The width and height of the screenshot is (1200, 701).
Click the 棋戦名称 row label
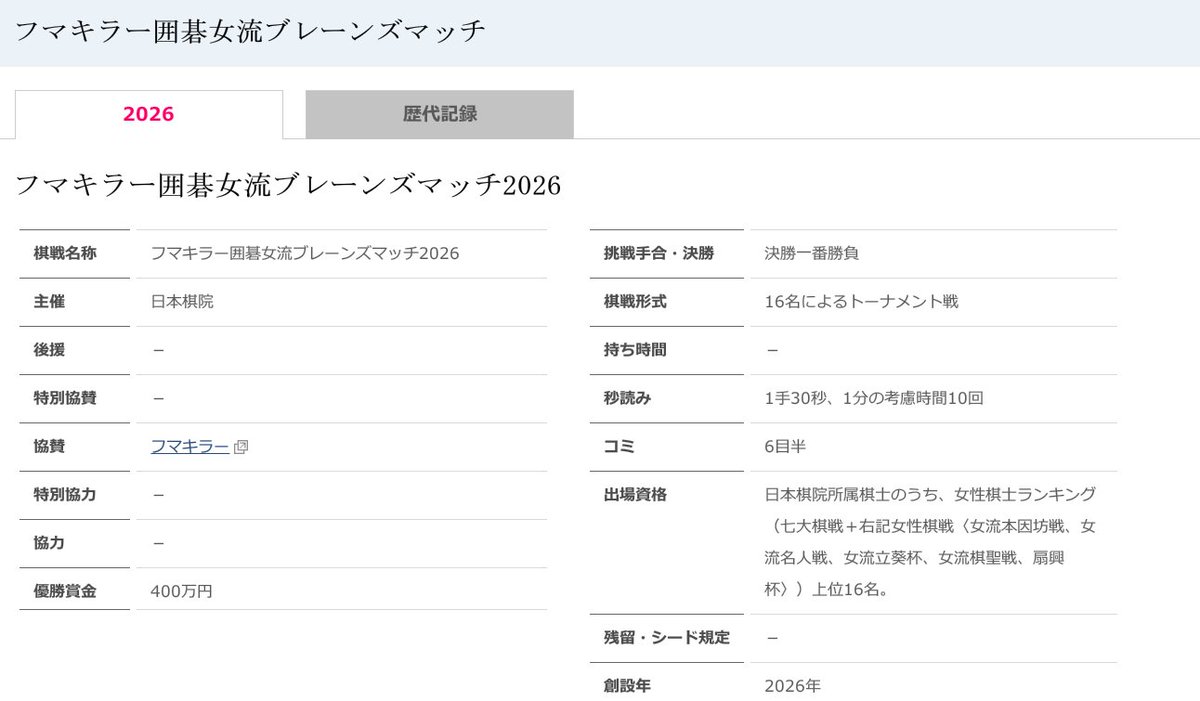[x=65, y=253]
